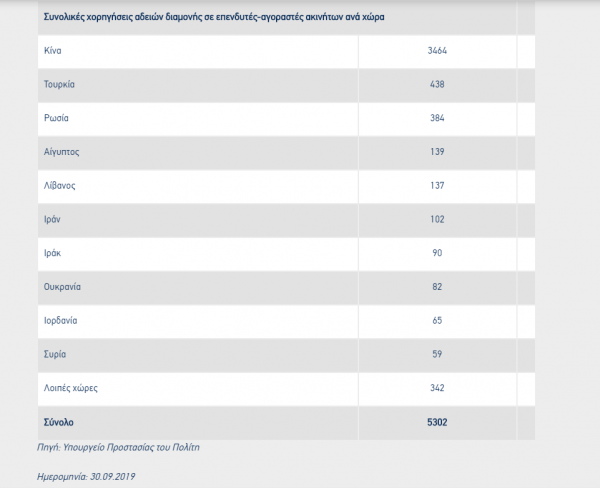Image resolution: width=600 pixels, height=488 pixels.
Task: Click the number 139
Action: (x=436, y=152)
